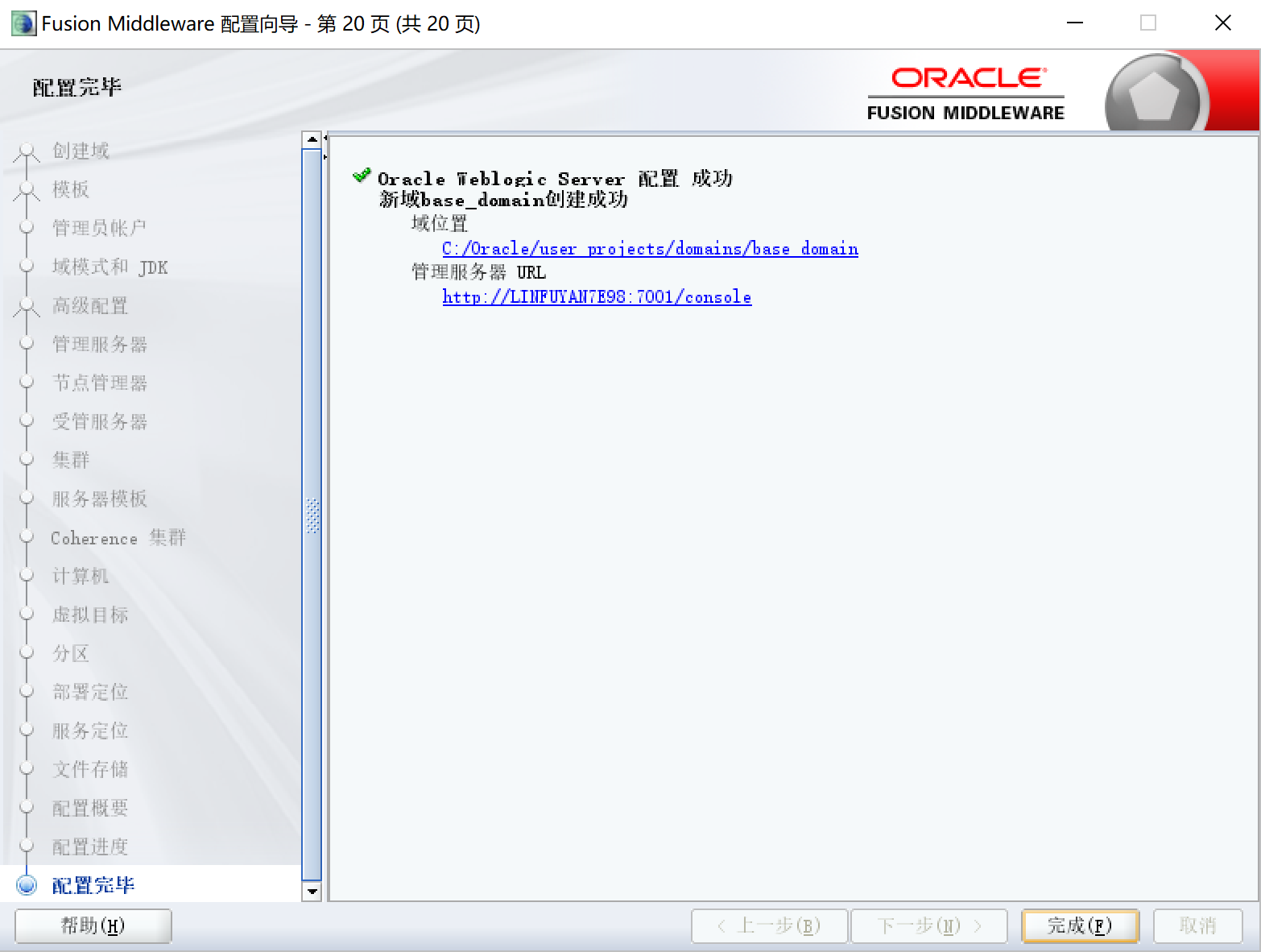Click the filled step circle beside 配置完毕

pyautogui.click(x=27, y=885)
